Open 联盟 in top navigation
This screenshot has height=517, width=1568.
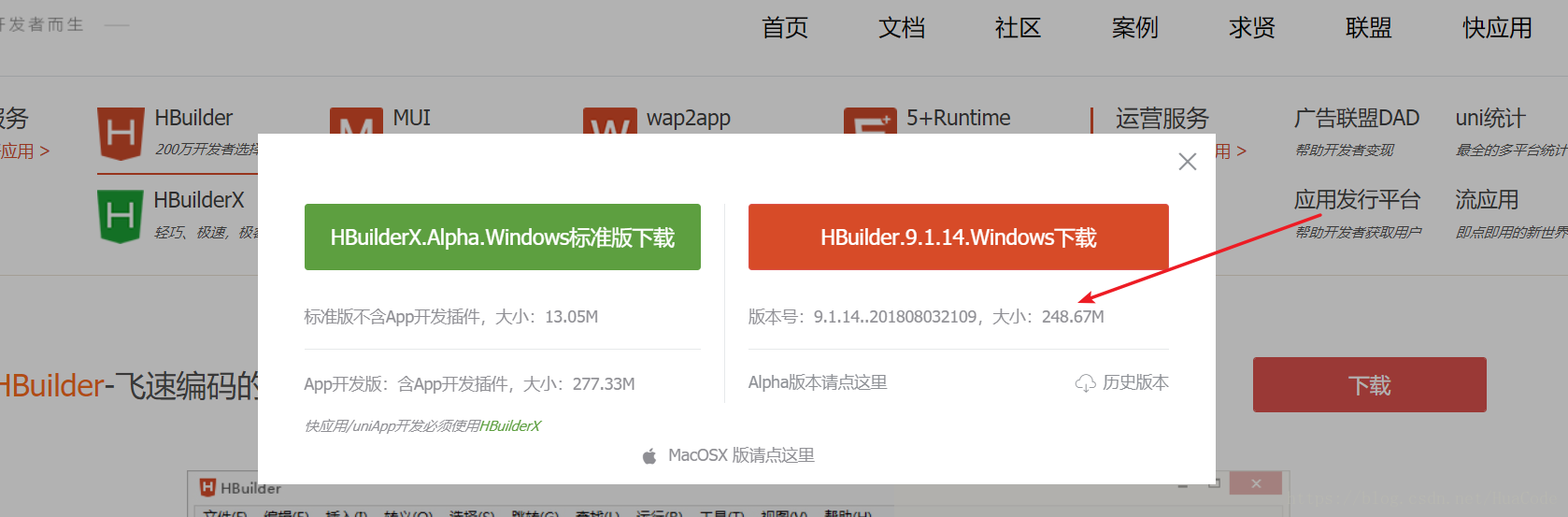(1369, 28)
